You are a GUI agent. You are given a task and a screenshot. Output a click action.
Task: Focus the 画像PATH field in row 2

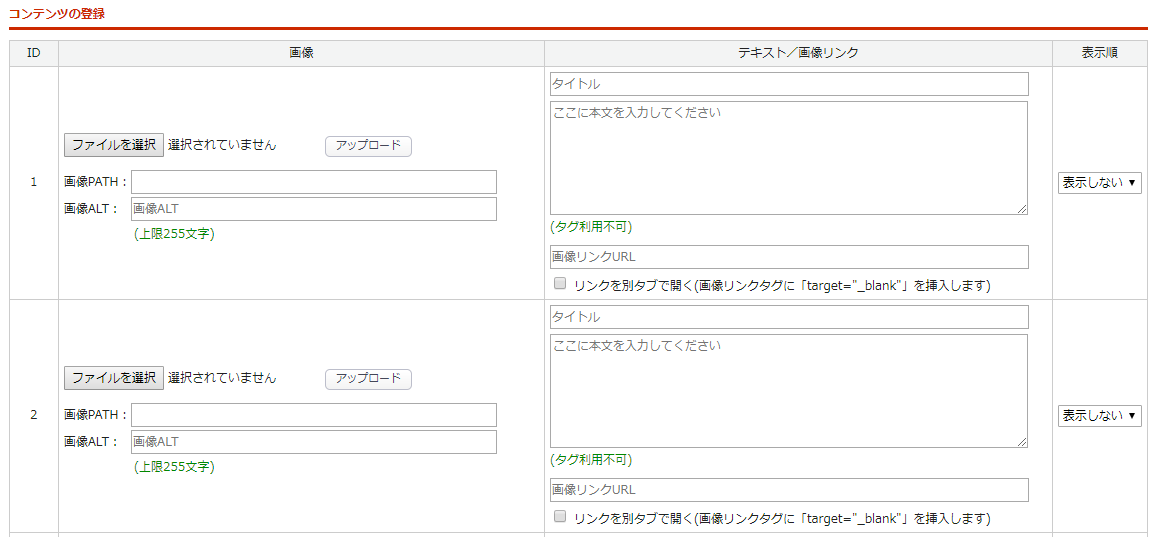pos(313,415)
